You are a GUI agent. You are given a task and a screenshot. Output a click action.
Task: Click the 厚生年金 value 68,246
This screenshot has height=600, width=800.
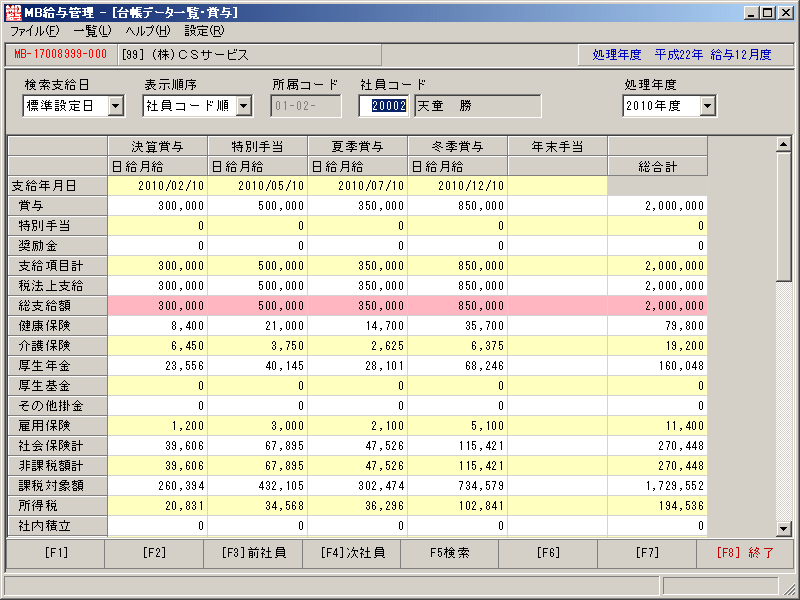pyautogui.click(x=458, y=366)
